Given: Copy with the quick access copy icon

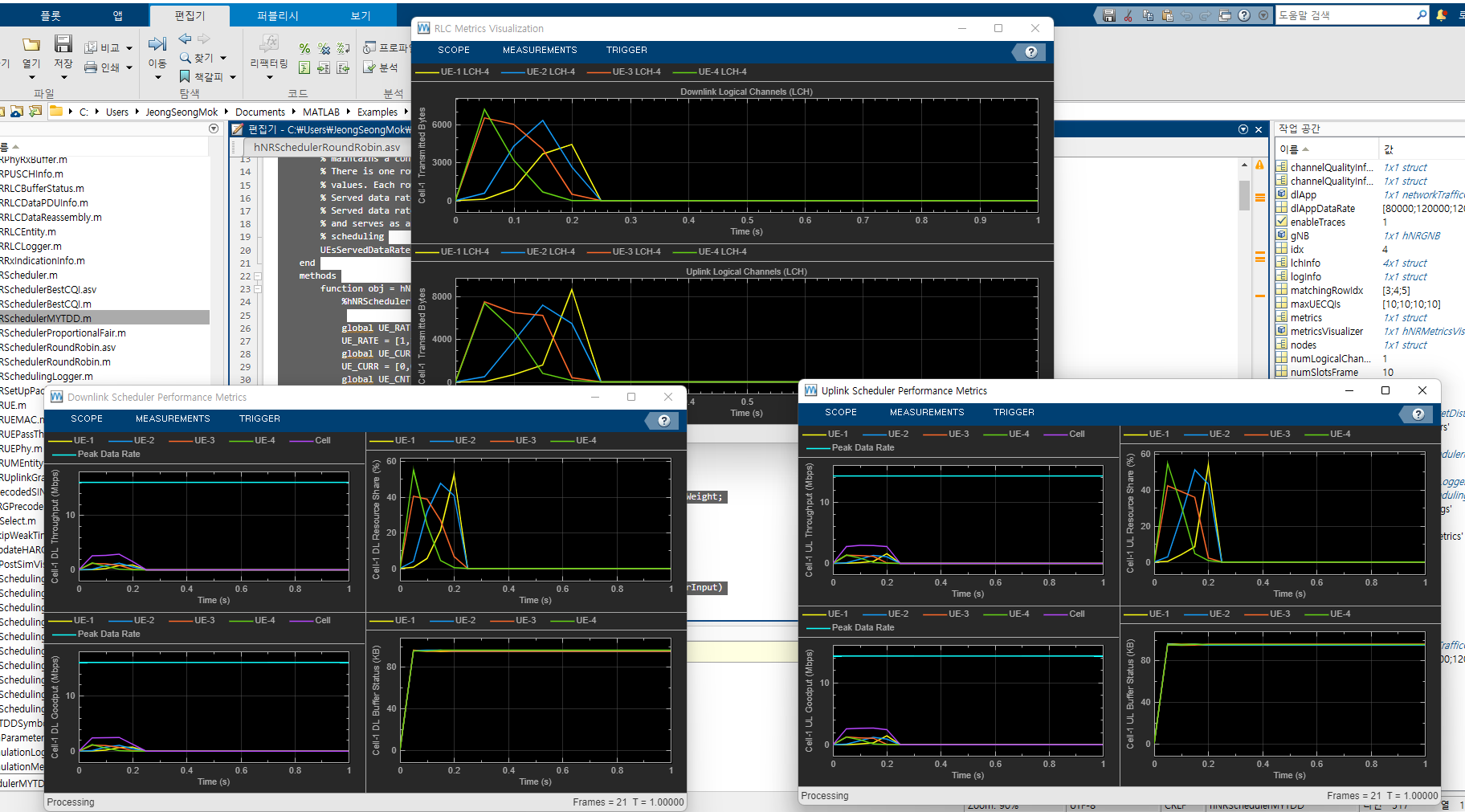Looking at the screenshot, I should (1148, 15).
